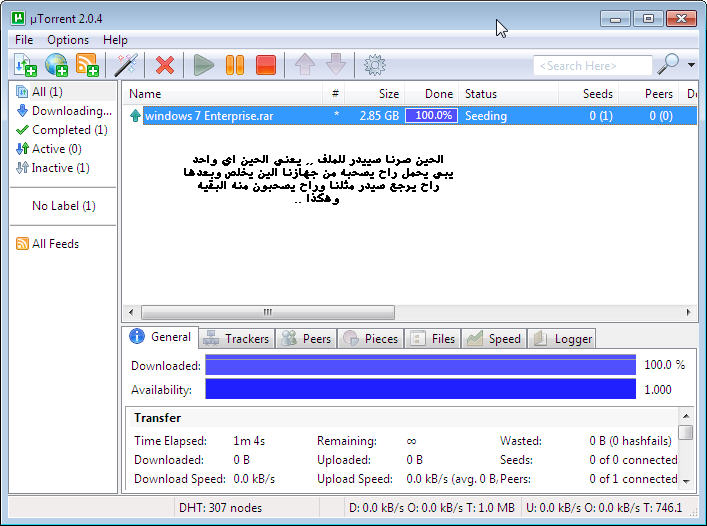
Task: Select Downloading category in the sidebar
Action: (x=63, y=110)
